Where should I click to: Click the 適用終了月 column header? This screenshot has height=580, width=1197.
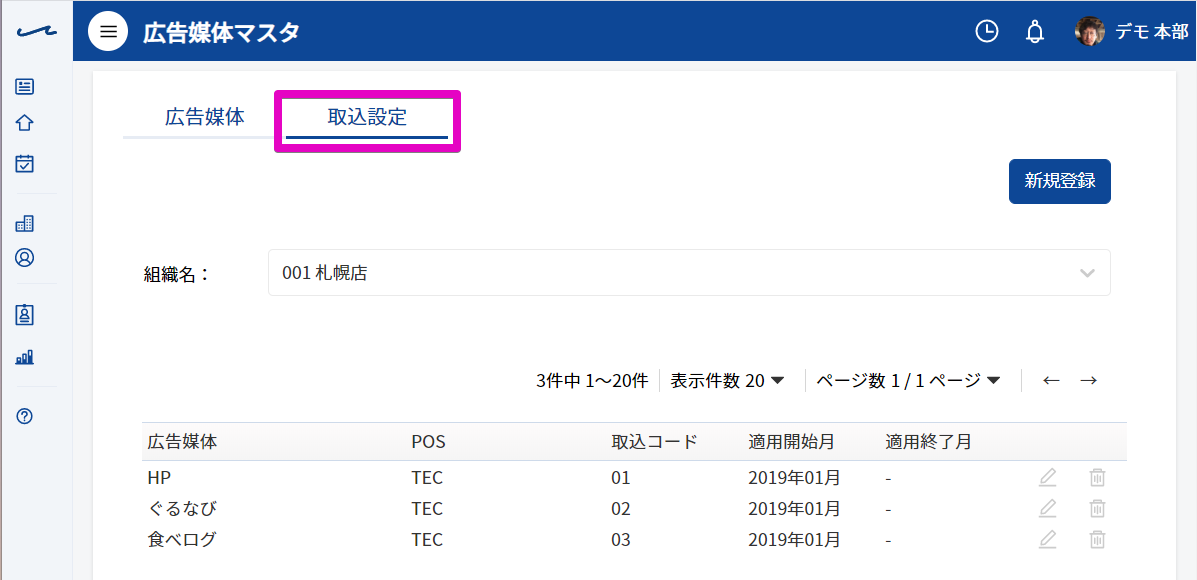(x=928, y=442)
